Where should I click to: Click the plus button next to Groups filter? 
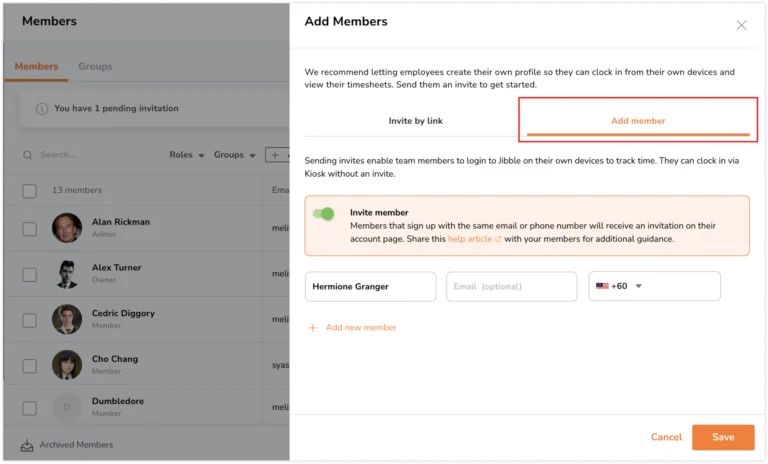click(x=277, y=155)
